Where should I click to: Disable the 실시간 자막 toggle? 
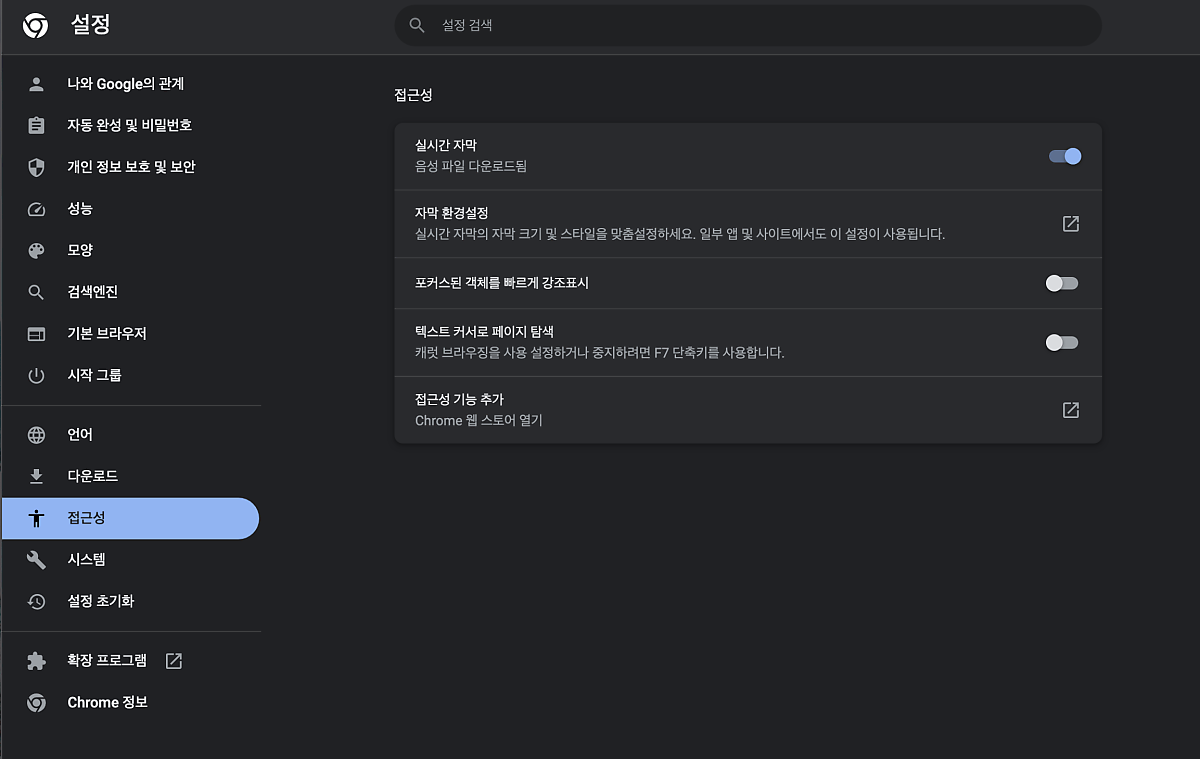[x=1063, y=156]
